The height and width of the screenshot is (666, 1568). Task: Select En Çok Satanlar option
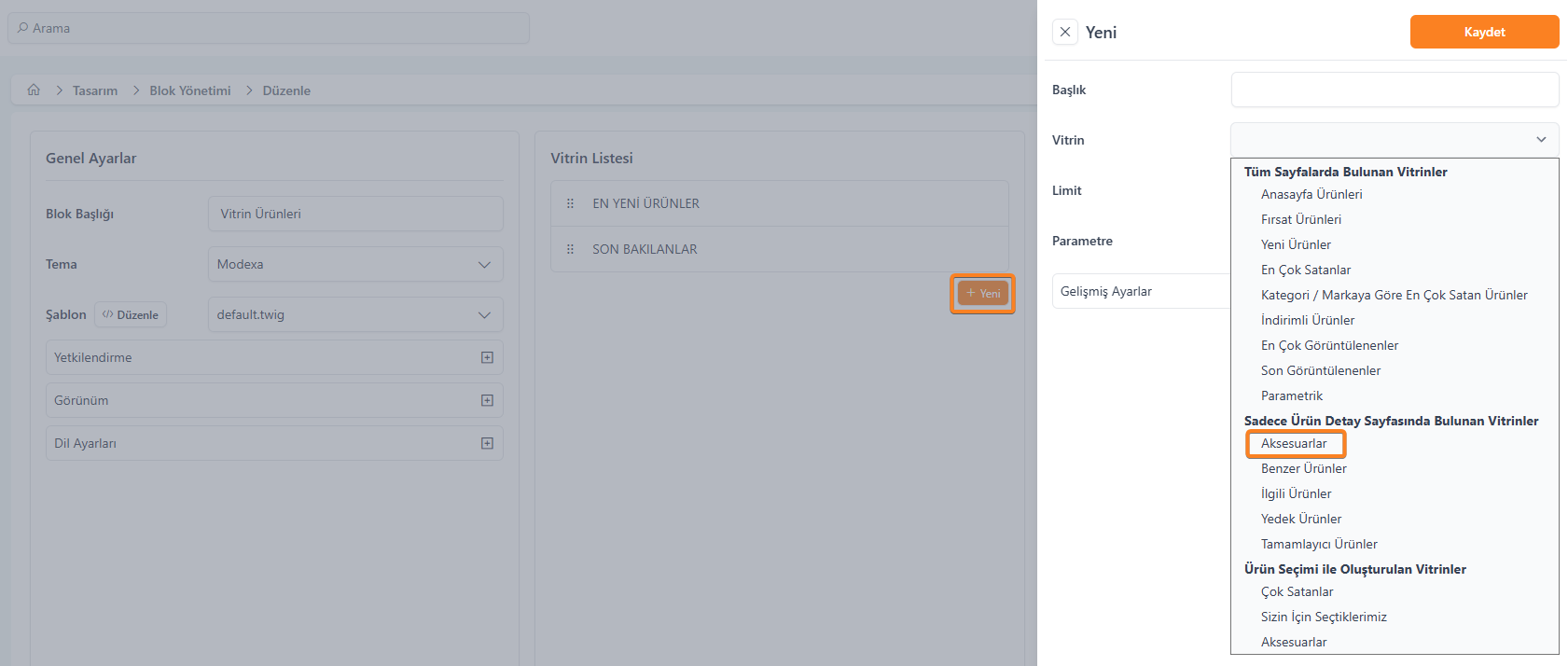click(1306, 270)
